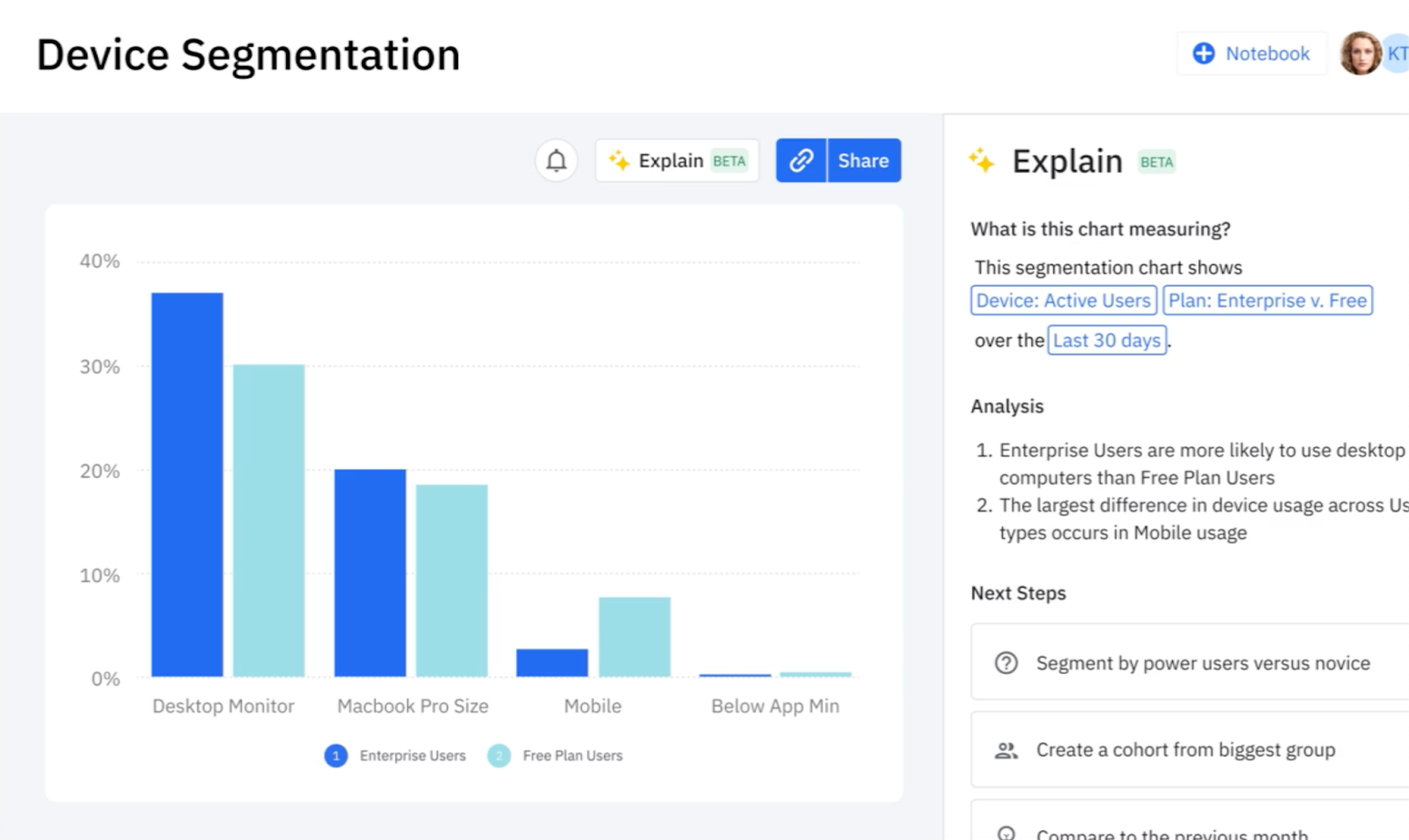The height and width of the screenshot is (840, 1409).
Task: Click the Share button
Action: tap(864, 160)
